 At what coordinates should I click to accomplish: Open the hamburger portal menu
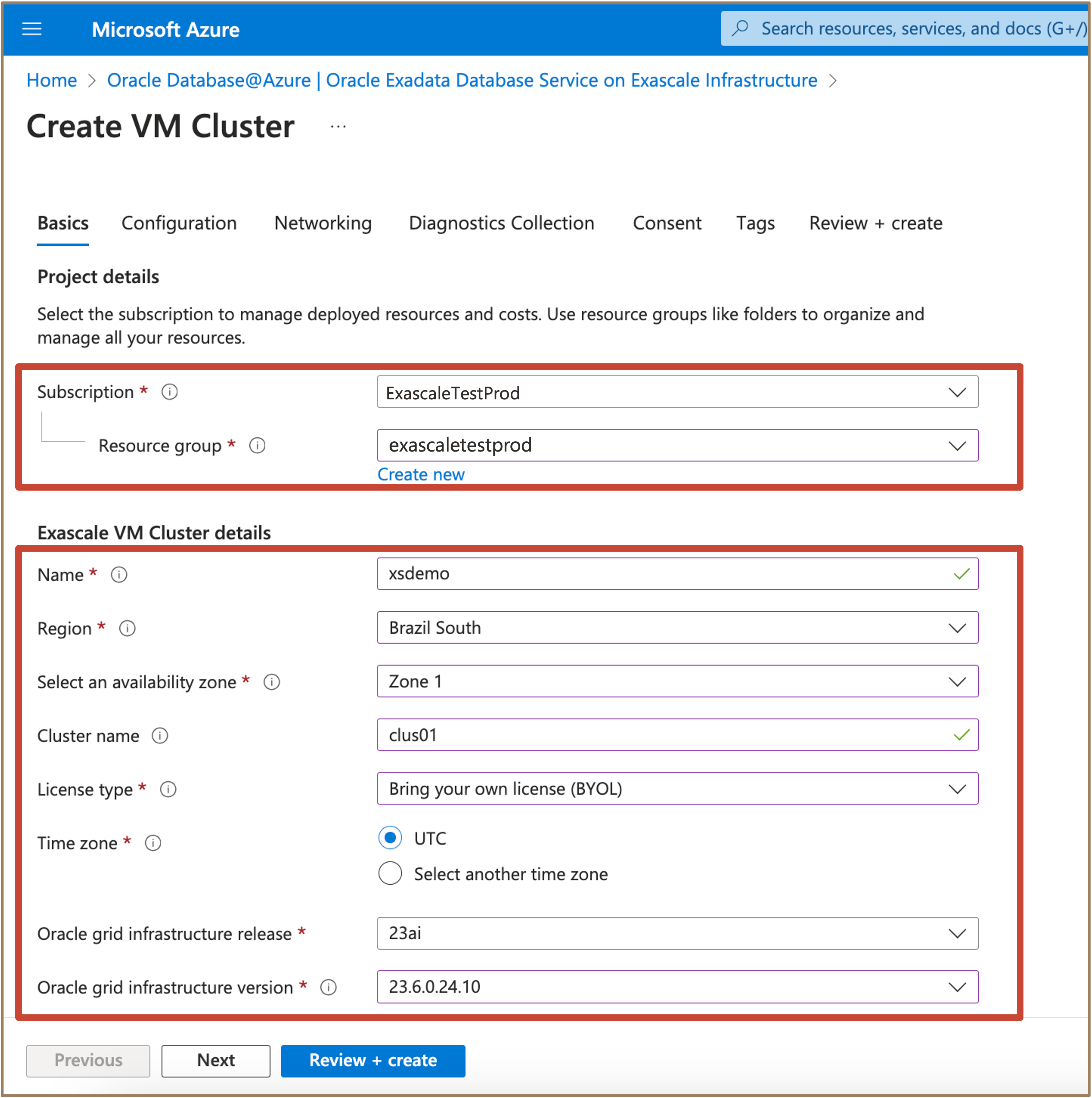[32, 28]
